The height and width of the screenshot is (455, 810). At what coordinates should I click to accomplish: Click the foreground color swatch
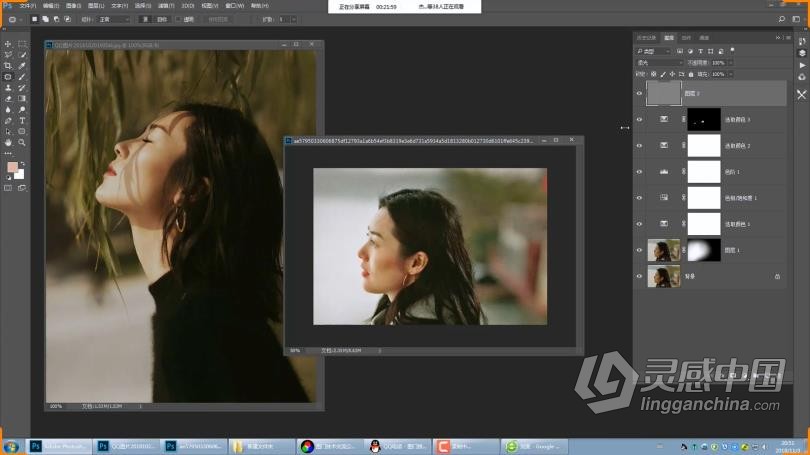(x=12, y=167)
